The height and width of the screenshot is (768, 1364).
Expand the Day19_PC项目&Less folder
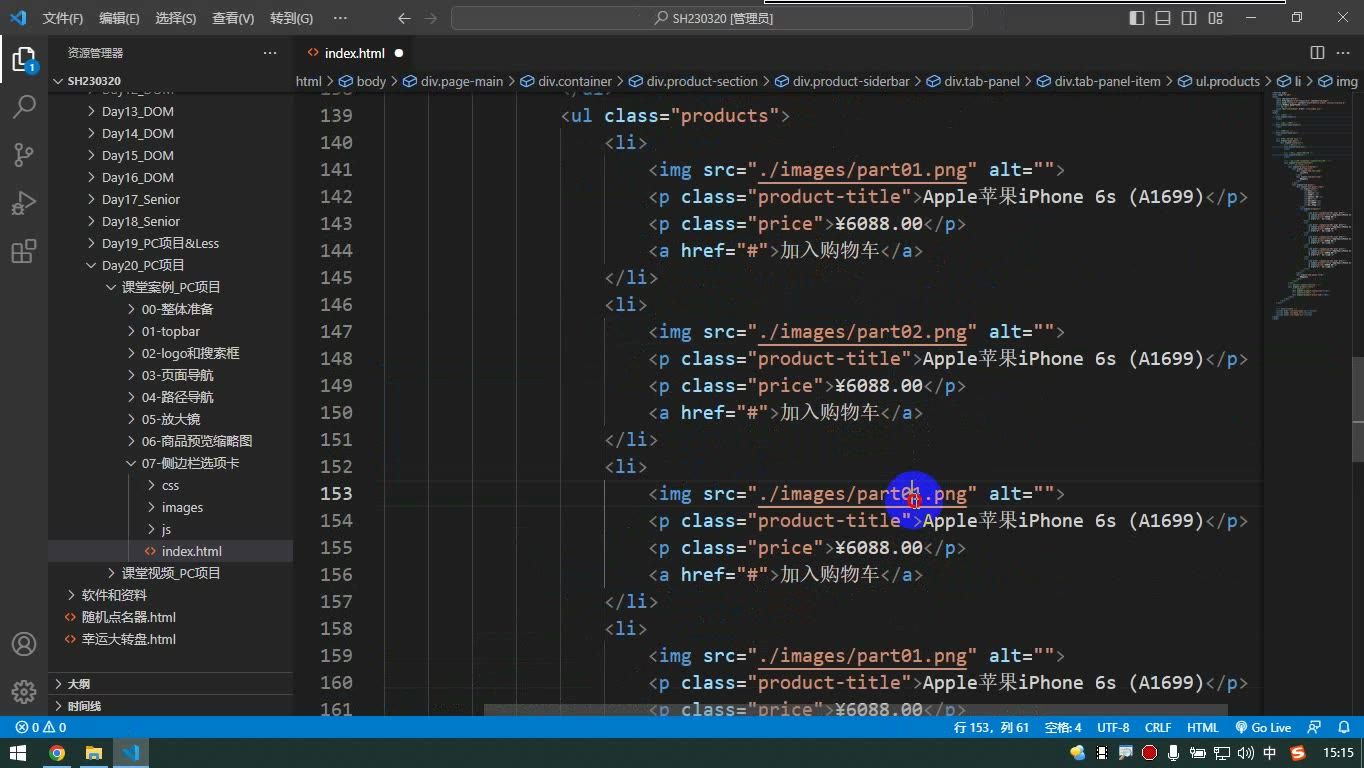point(160,243)
